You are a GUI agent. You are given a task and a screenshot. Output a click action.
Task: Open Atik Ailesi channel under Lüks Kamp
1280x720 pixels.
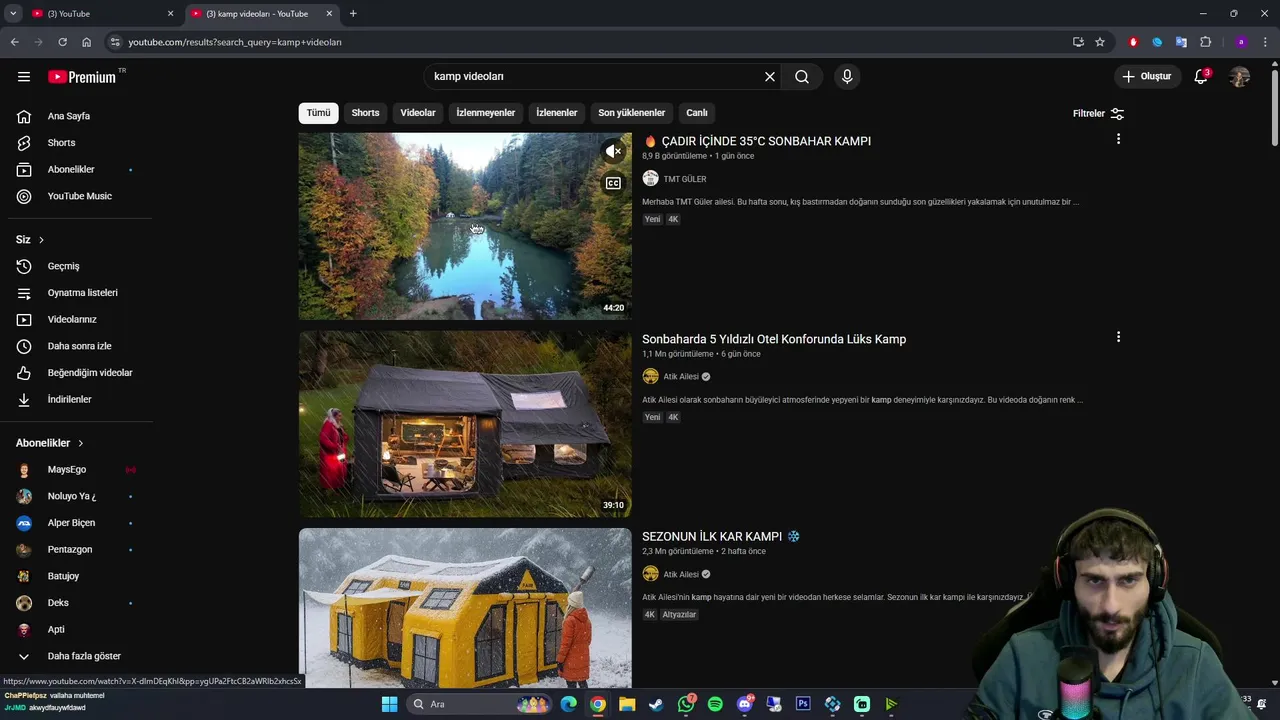pyautogui.click(x=681, y=377)
